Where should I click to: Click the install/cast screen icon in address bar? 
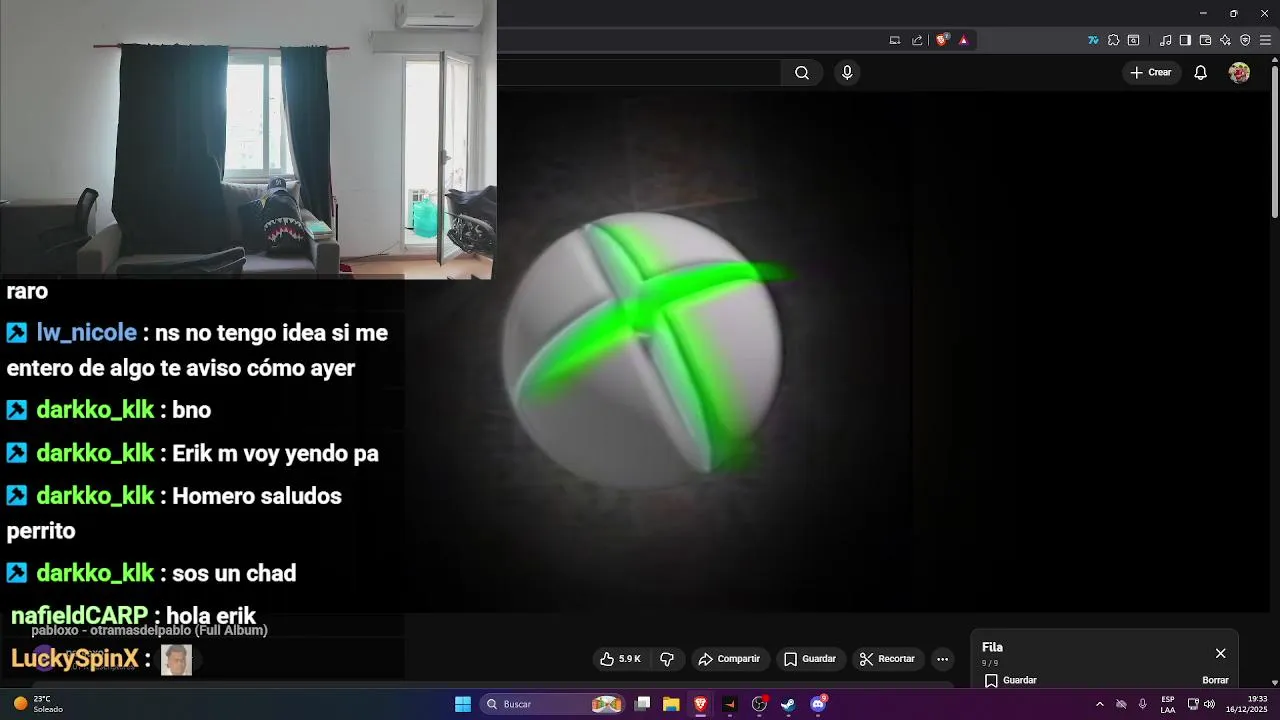(895, 40)
